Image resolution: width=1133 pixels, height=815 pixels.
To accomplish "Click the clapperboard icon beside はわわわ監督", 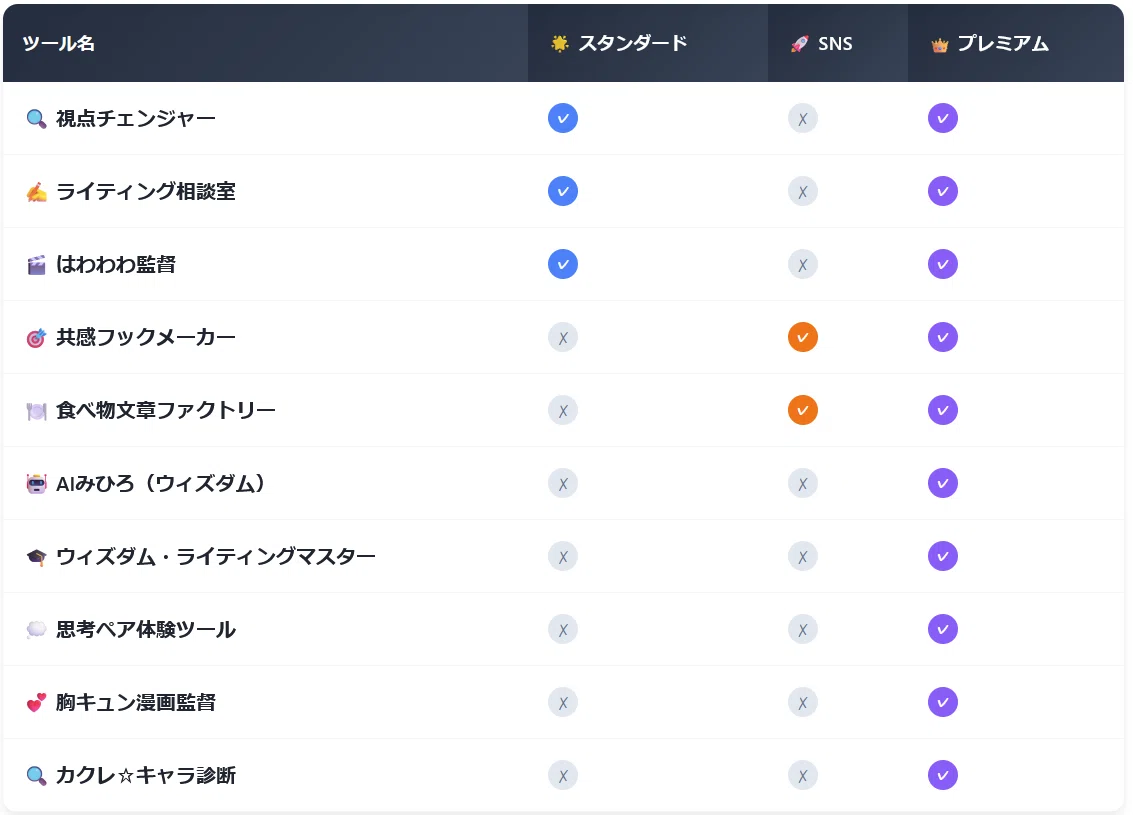I will [x=36, y=264].
